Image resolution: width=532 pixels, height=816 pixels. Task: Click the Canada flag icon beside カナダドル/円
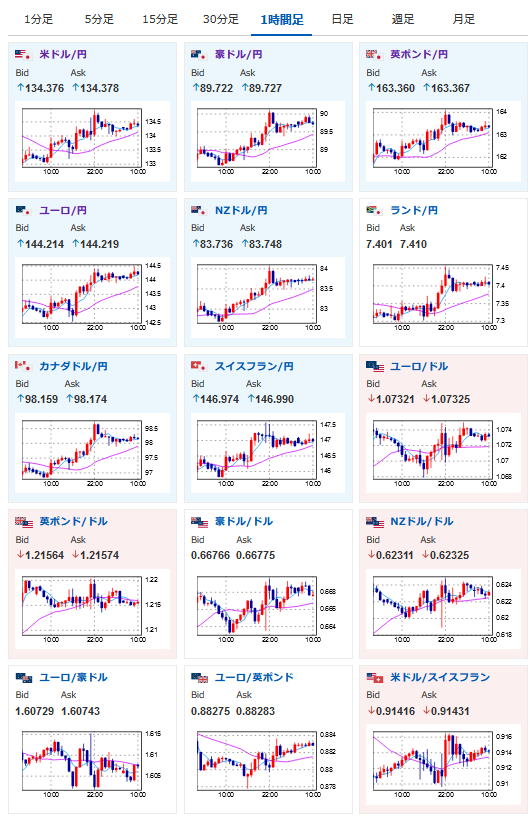[23, 366]
